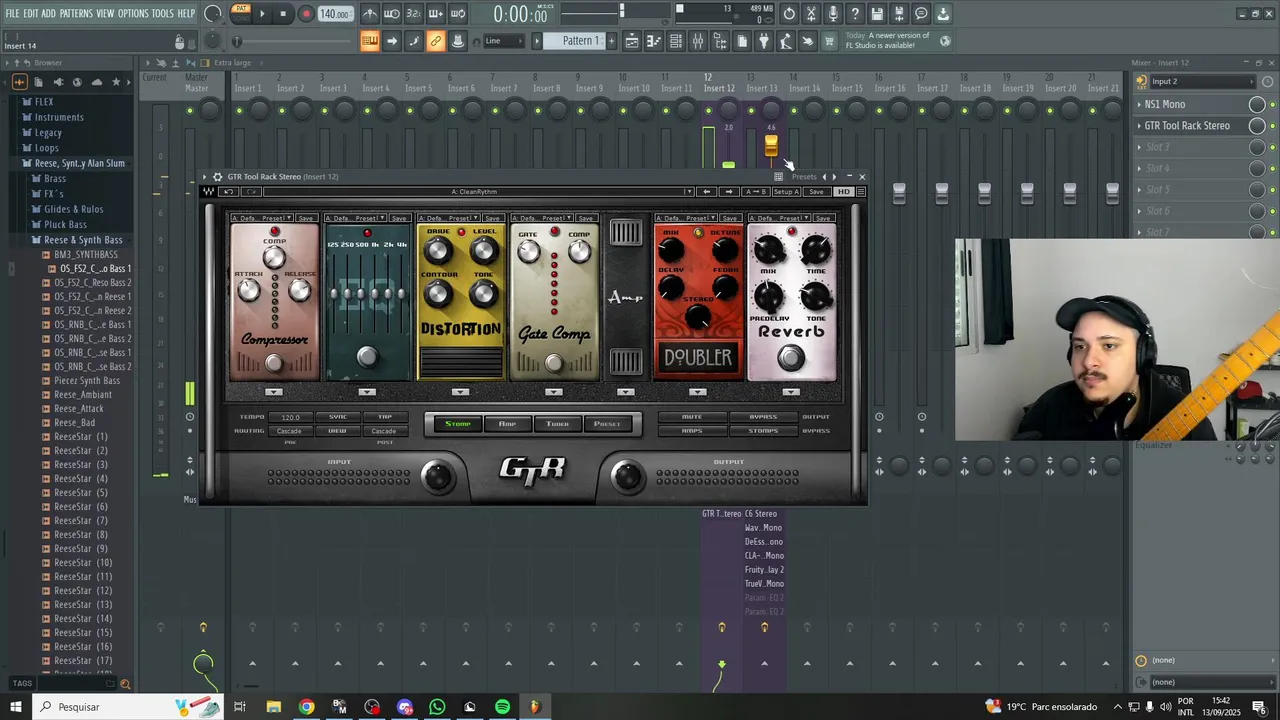1280x720 pixels.
Task: Open the dropdown arrow below the Distortion pedal
Action: tap(460, 392)
